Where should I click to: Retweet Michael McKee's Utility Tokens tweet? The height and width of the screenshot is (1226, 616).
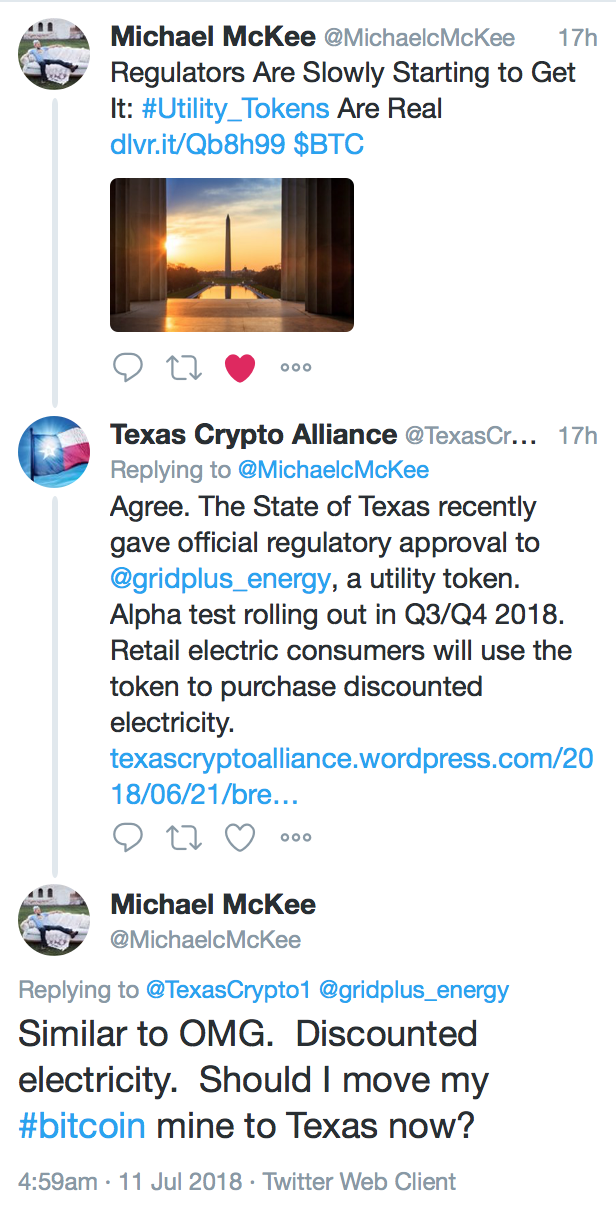point(183,367)
